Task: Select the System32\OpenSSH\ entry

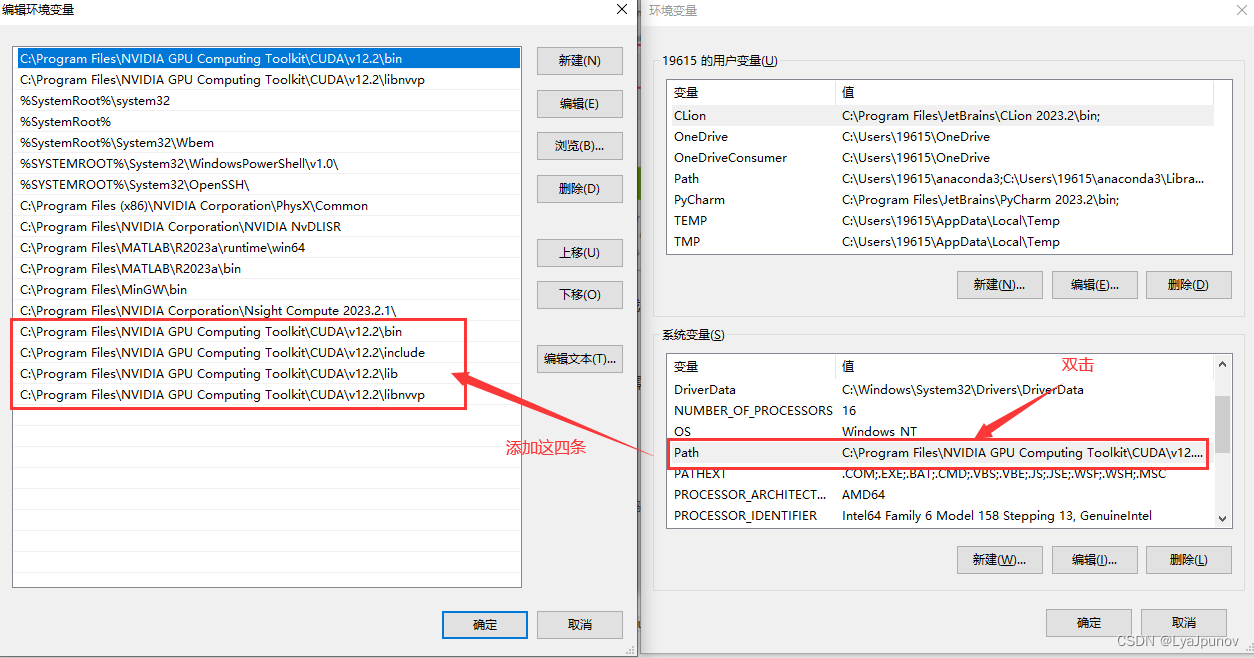Action: 268,185
